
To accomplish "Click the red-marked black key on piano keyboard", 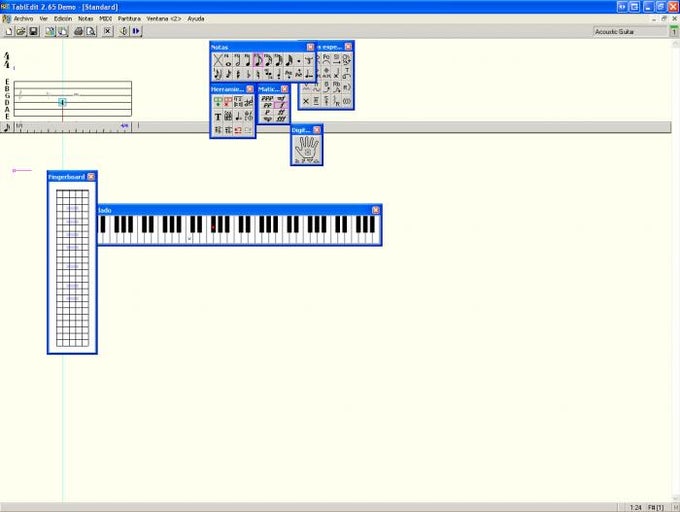I will pyautogui.click(x=213, y=225).
